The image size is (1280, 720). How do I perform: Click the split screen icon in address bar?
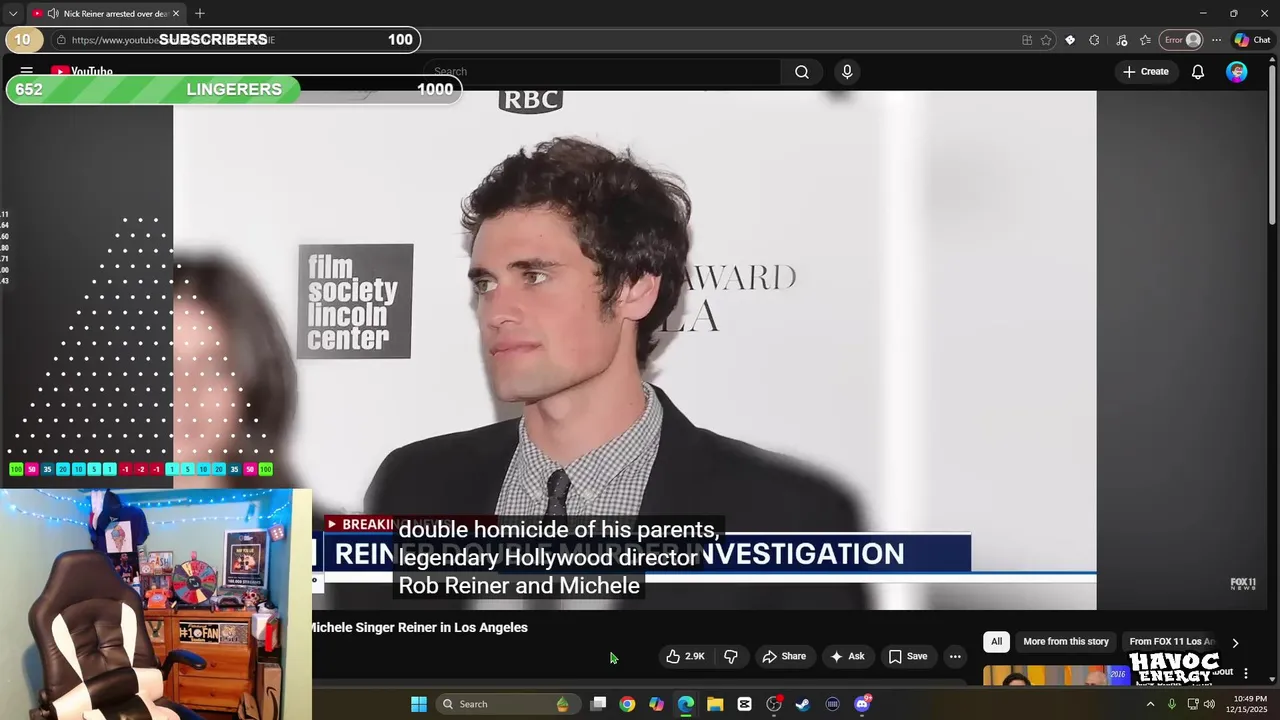(x=1027, y=40)
